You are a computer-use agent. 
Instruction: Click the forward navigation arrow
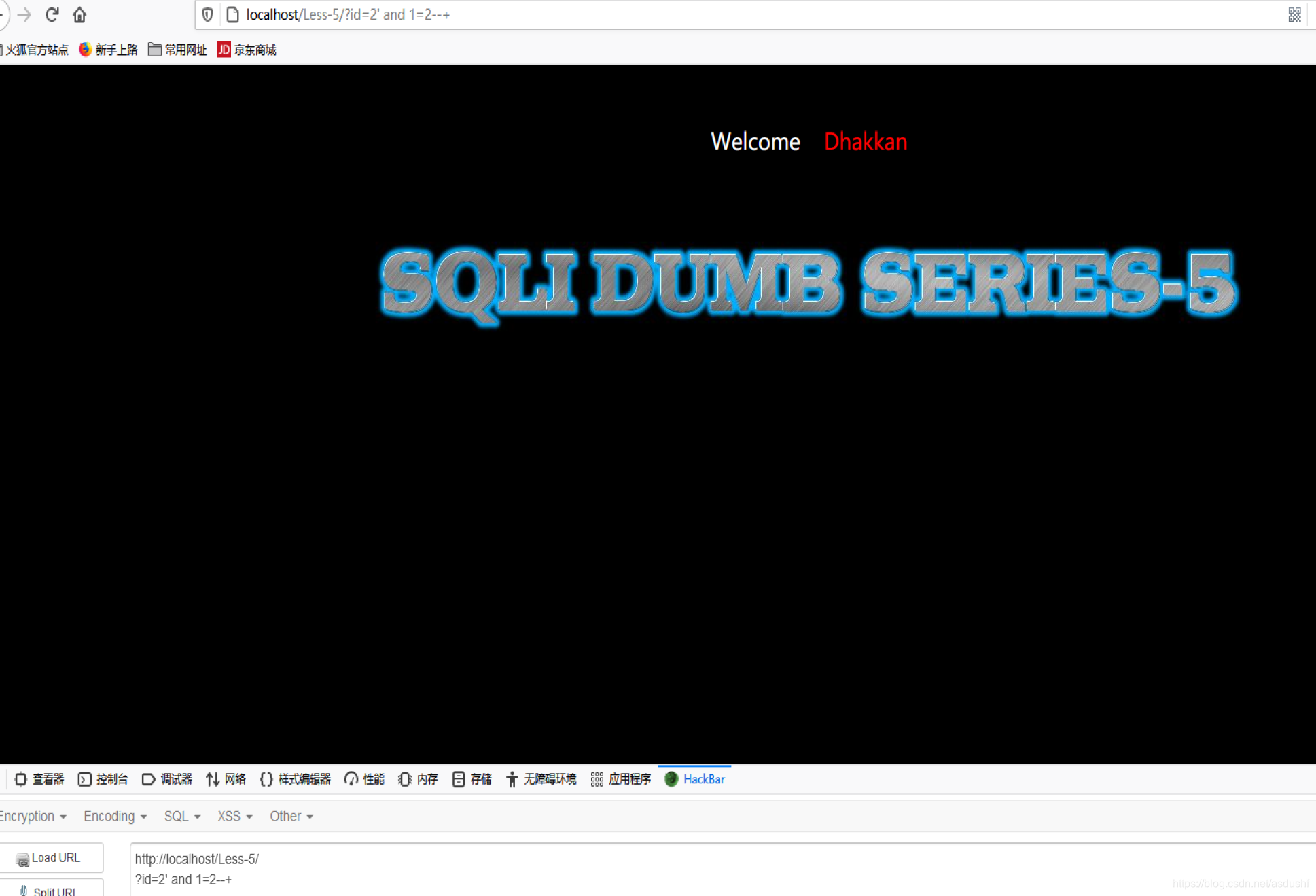point(24,14)
